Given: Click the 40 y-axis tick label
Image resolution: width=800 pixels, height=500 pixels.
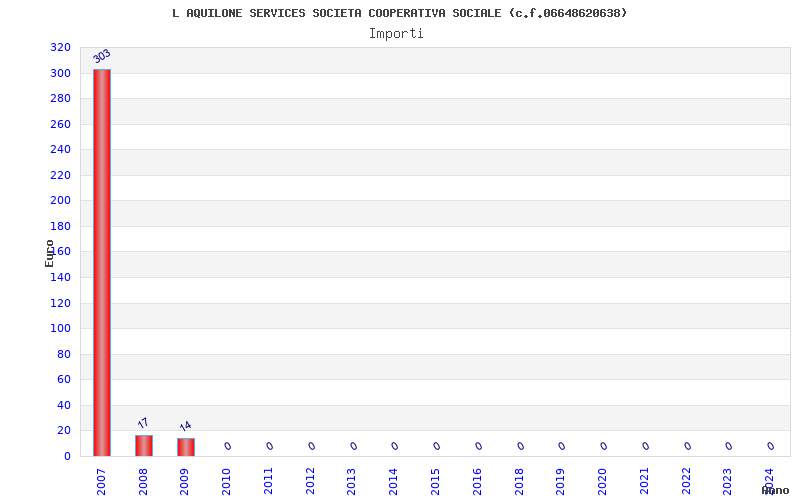Looking at the screenshot, I should click(x=64, y=406).
